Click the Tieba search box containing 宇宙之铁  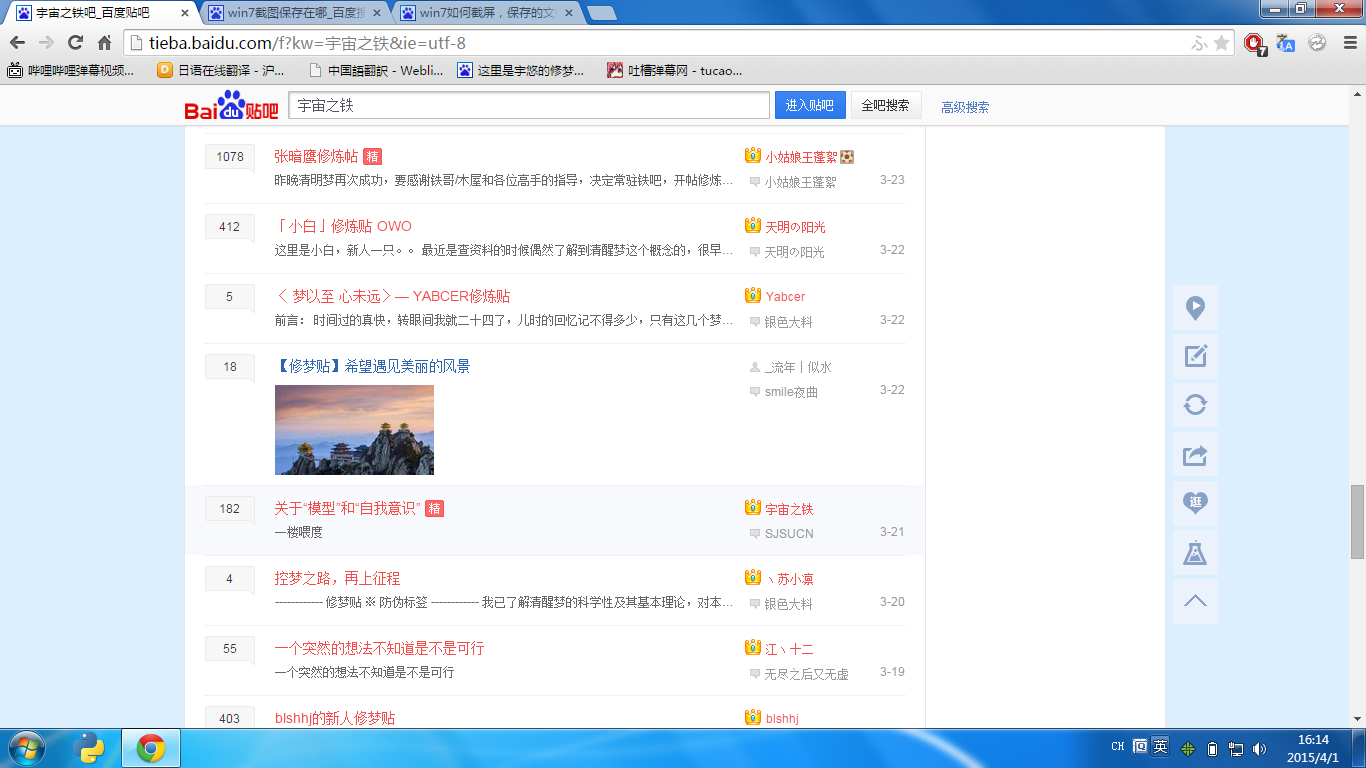coord(529,105)
